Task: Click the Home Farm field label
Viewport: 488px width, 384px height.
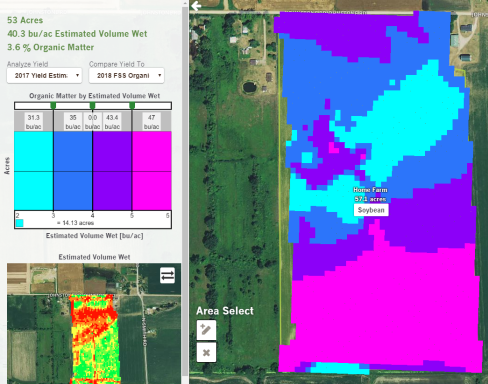Action: click(370, 190)
